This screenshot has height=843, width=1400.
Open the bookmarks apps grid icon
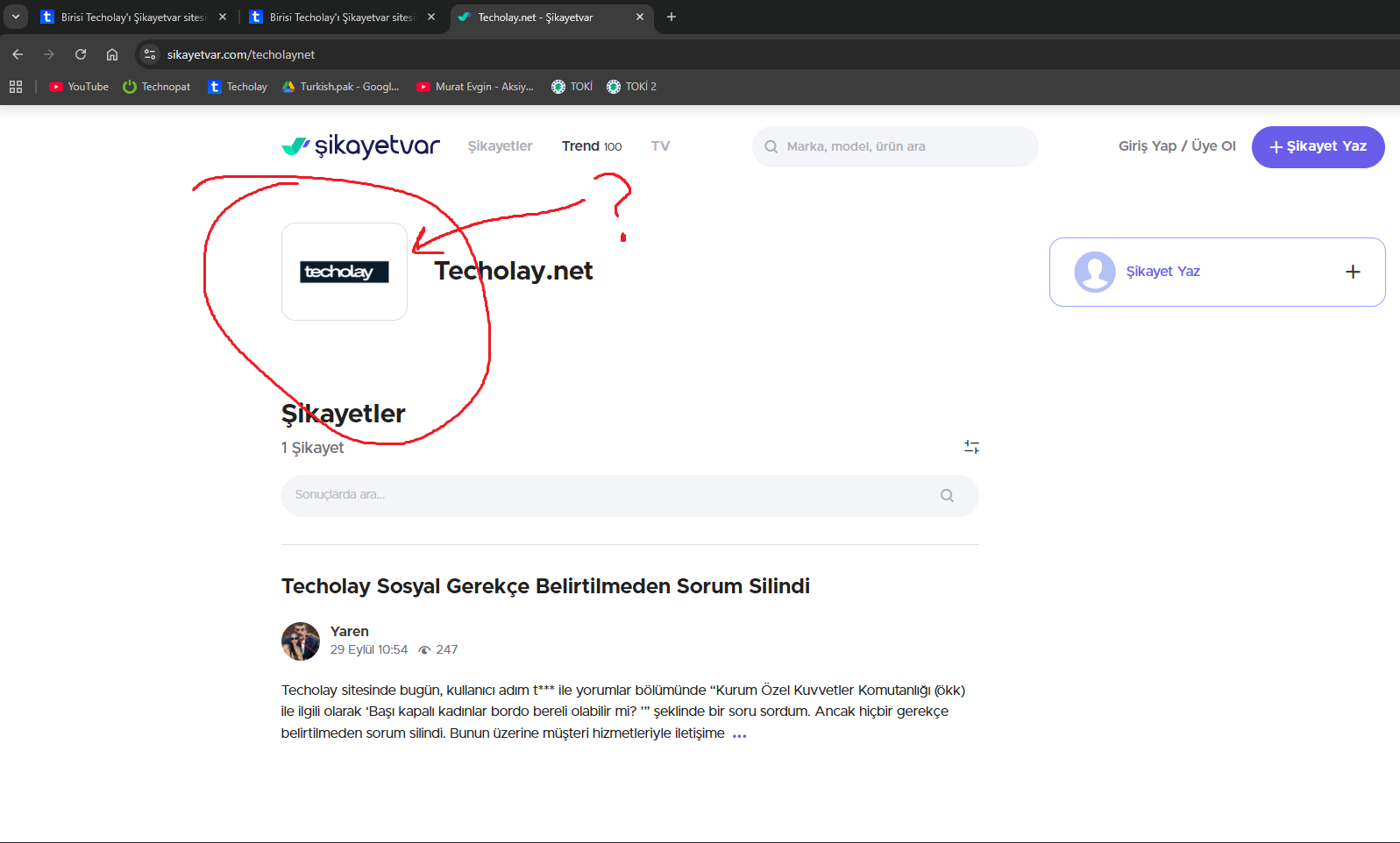tap(16, 87)
